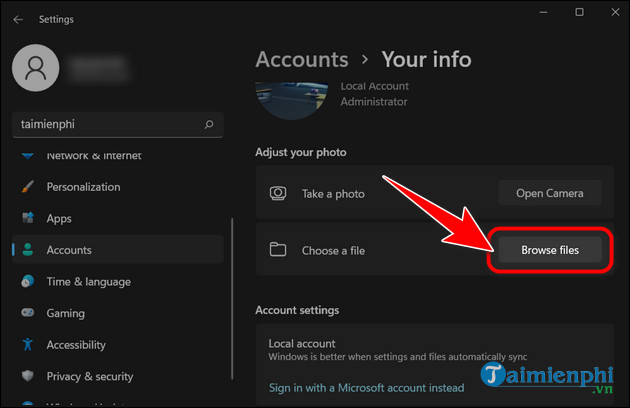The height and width of the screenshot is (408, 630).
Task: Click the Accounts person icon
Action: [28, 250]
